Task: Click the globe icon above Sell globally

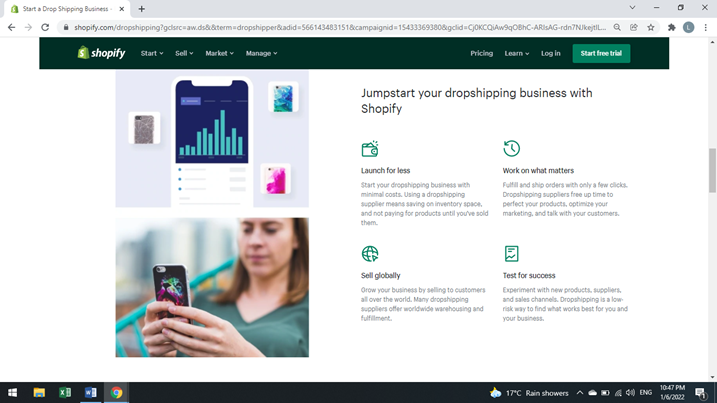Action: [x=370, y=253]
